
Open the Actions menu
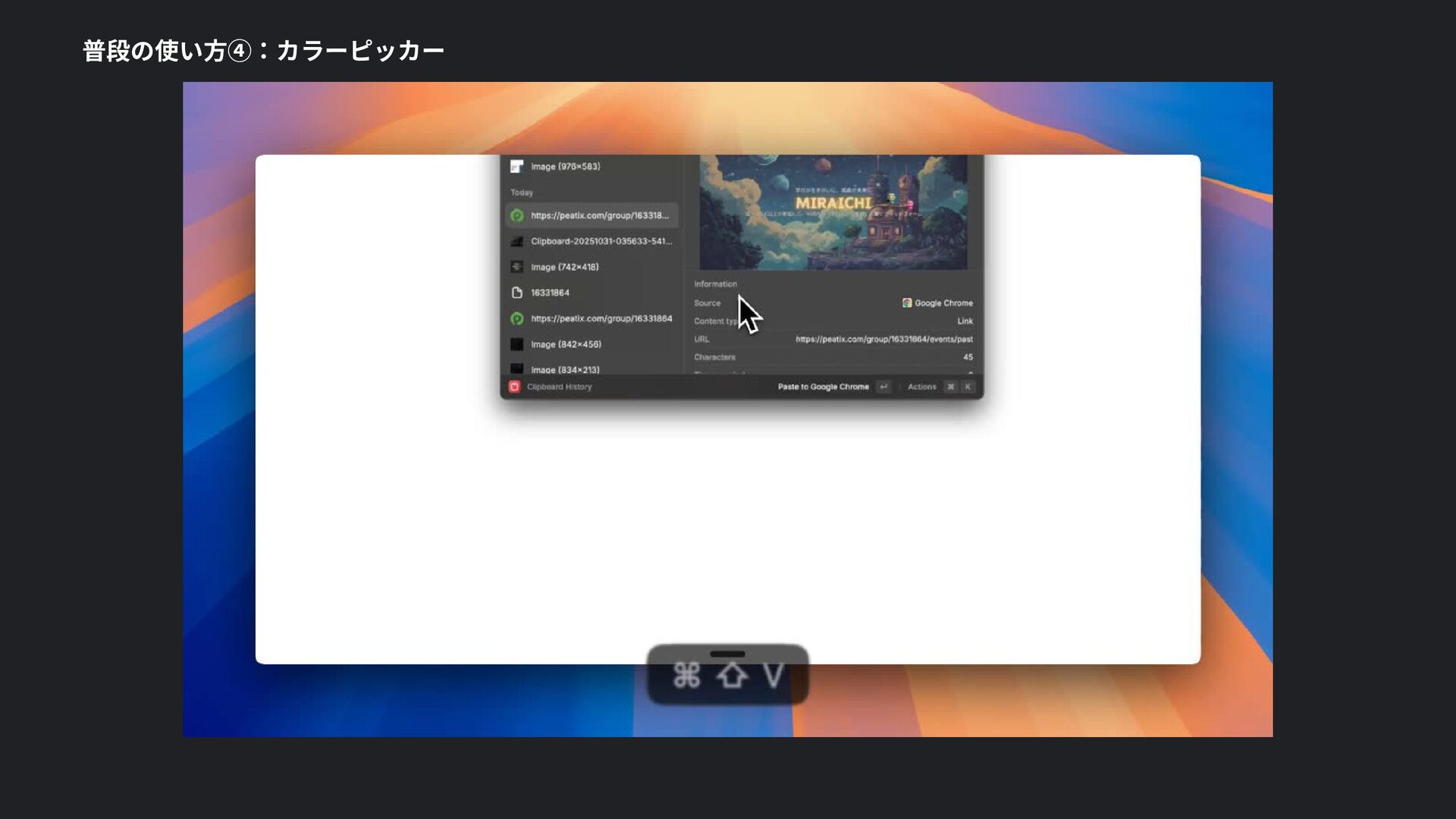point(922,387)
